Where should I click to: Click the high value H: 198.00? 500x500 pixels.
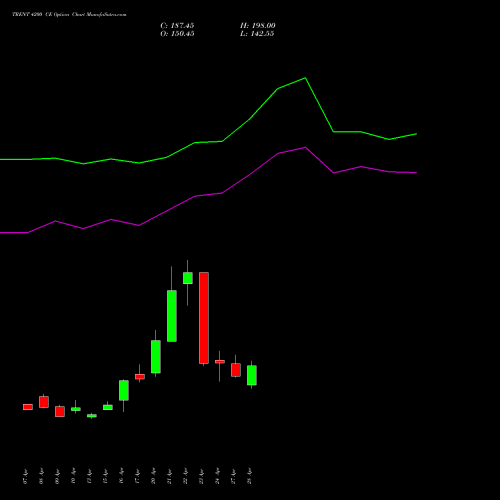point(257,26)
